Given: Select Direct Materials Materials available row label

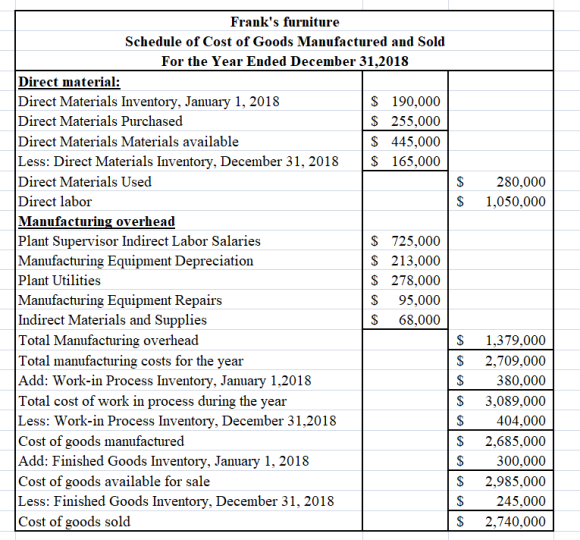Looking at the screenshot, I should pos(128,142).
